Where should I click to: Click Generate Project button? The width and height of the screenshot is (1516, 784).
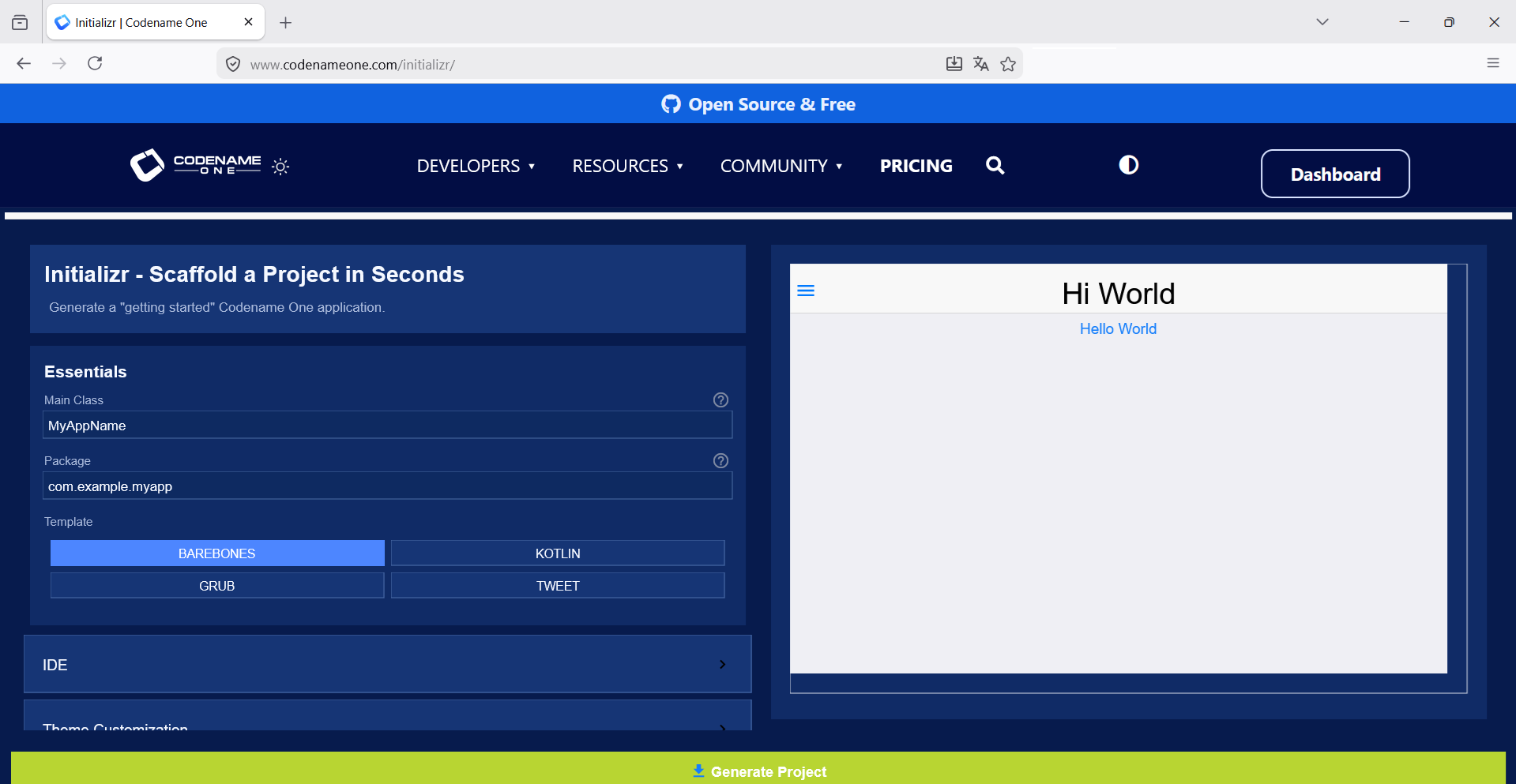pyautogui.click(x=758, y=768)
